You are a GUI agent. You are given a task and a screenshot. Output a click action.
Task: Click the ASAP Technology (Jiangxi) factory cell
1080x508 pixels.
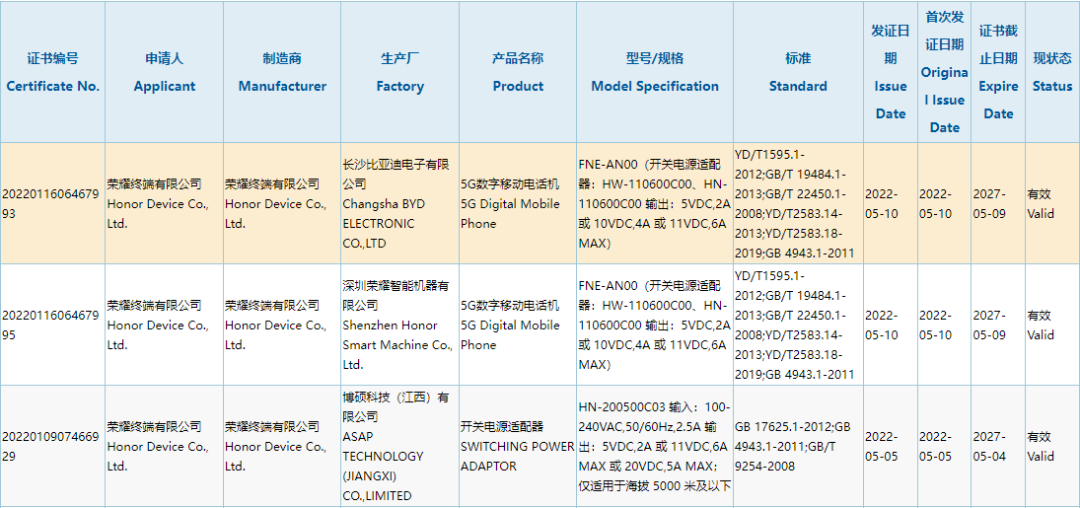tap(398, 446)
